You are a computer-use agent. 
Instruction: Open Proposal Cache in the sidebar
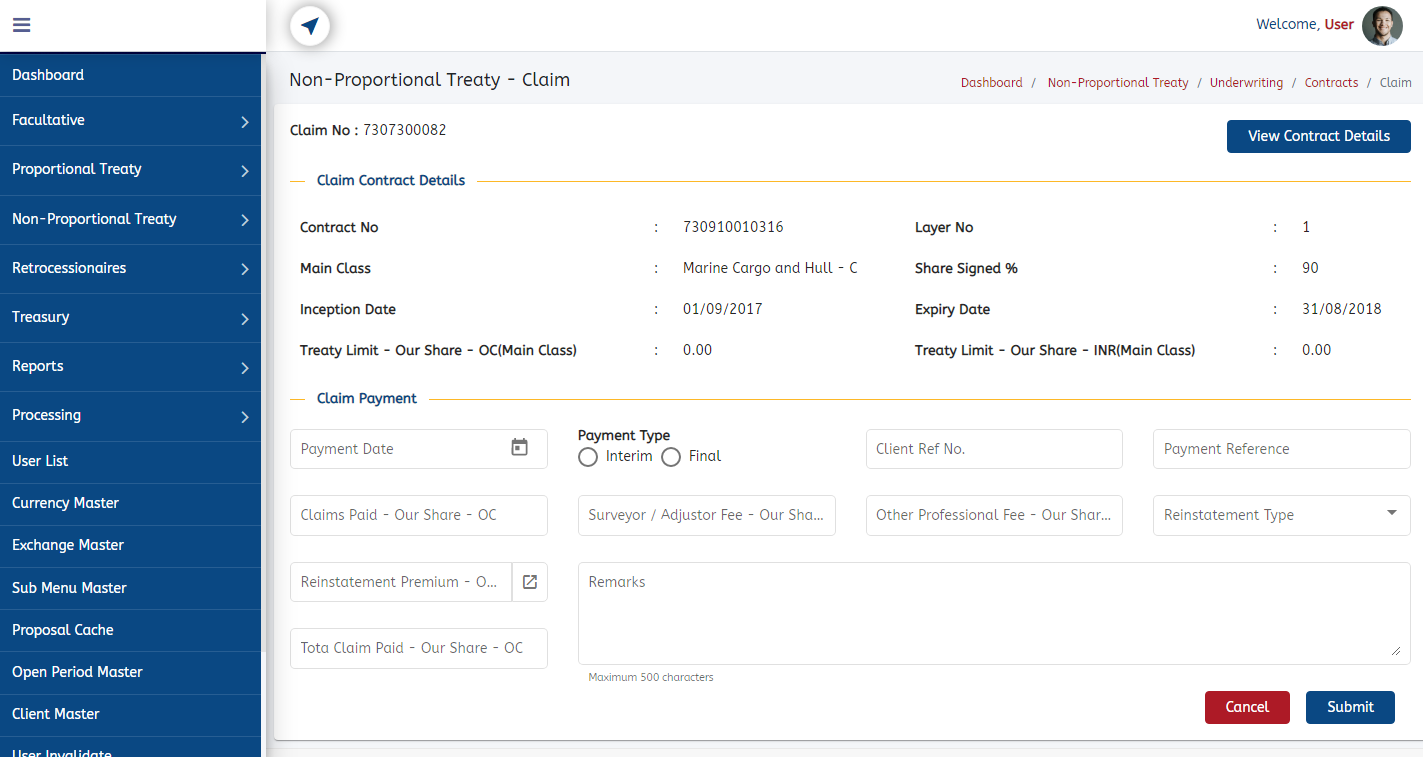click(131, 630)
